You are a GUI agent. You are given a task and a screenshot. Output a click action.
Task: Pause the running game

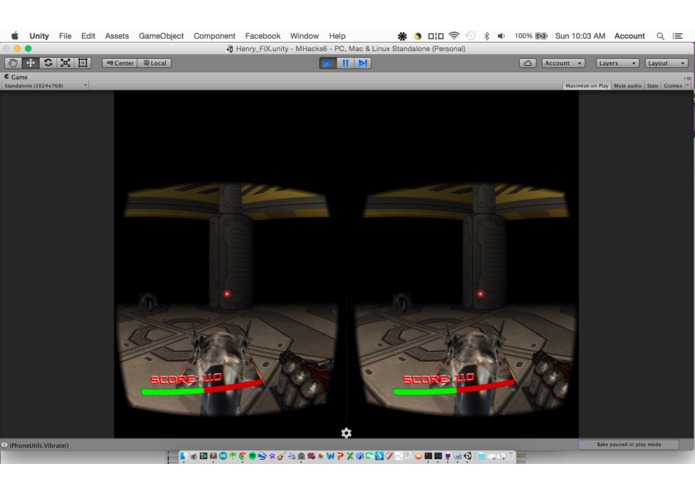(345, 63)
